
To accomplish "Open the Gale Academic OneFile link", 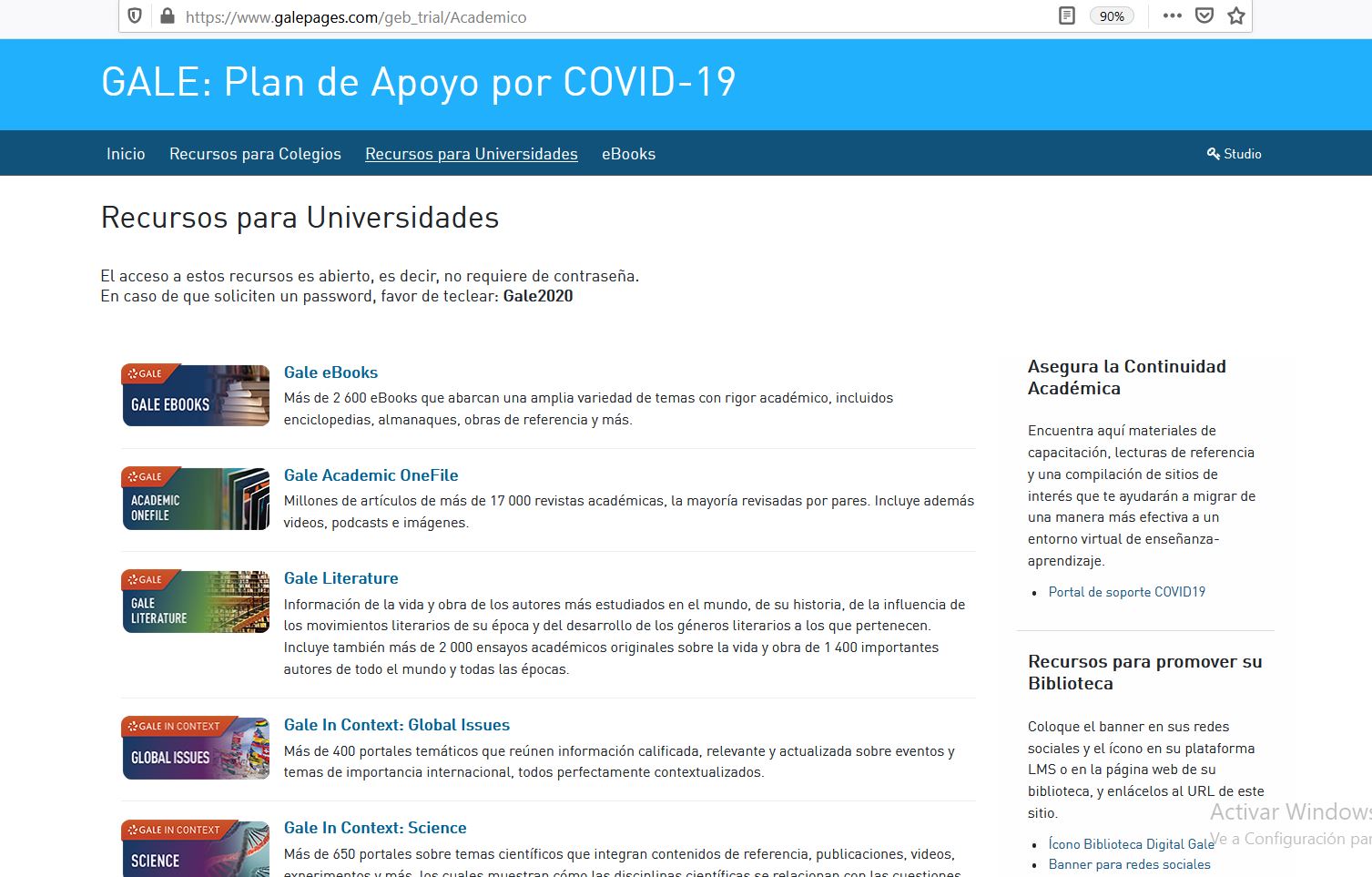I will 371,475.
